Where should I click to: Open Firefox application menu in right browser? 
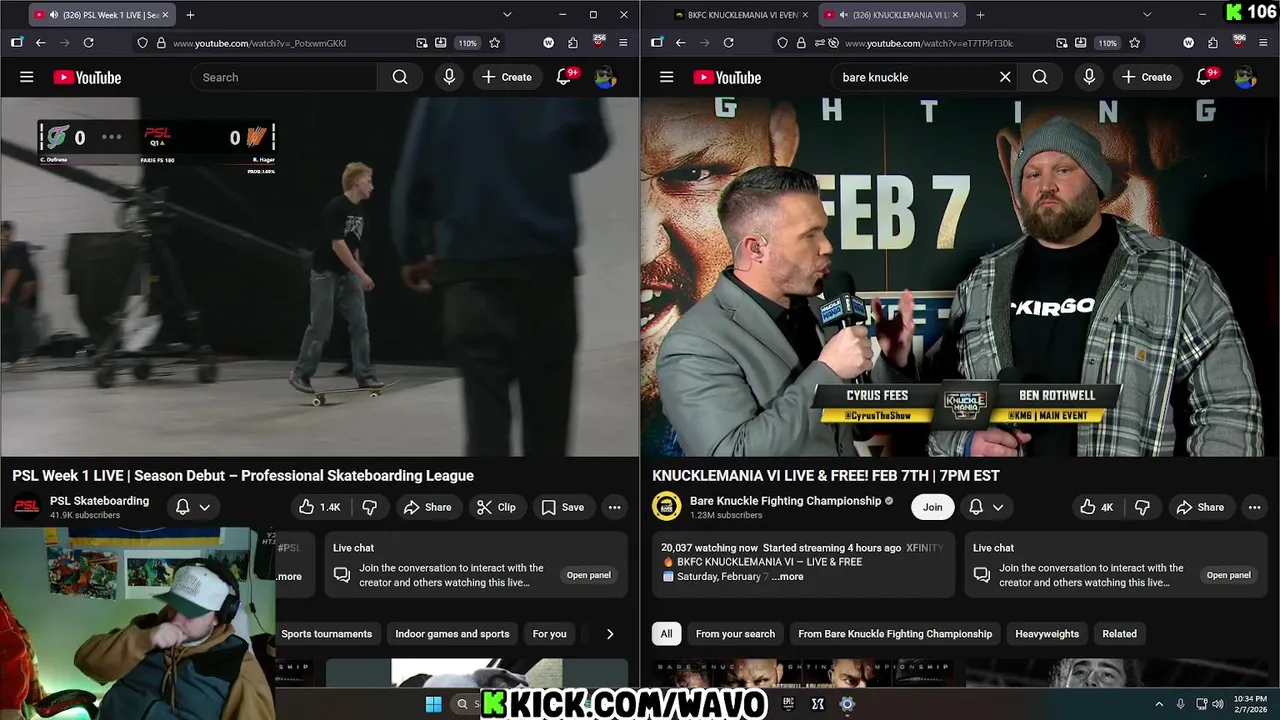1263,43
